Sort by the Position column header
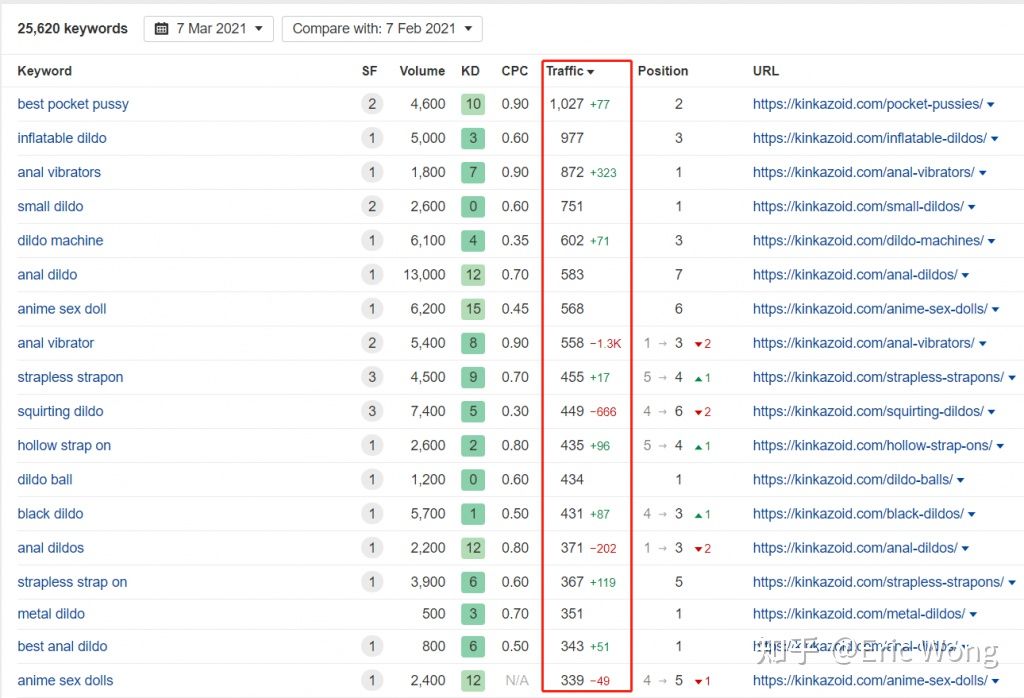This screenshot has width=1024, height=698. click(663, 71)
